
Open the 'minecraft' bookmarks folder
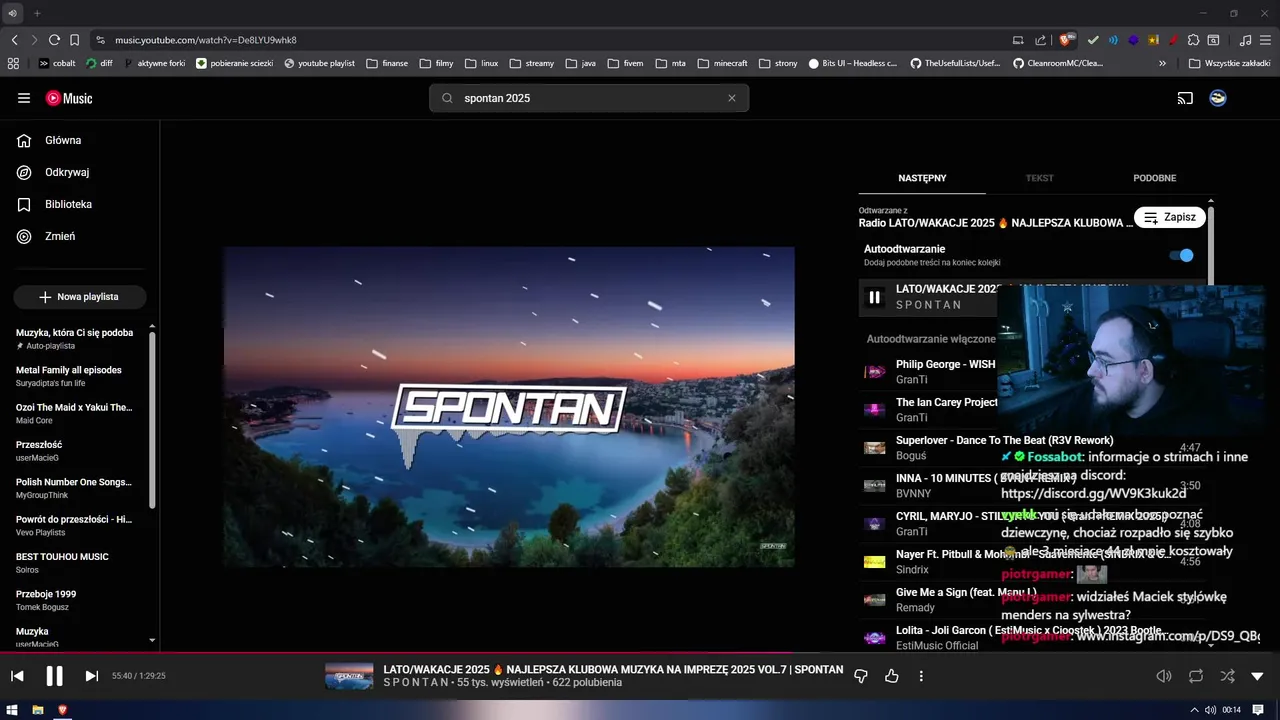click(722, 63)
